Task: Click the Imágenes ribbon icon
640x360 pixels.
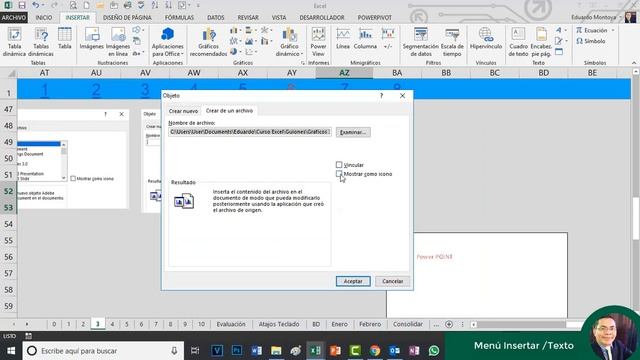Action: (91, 39)
